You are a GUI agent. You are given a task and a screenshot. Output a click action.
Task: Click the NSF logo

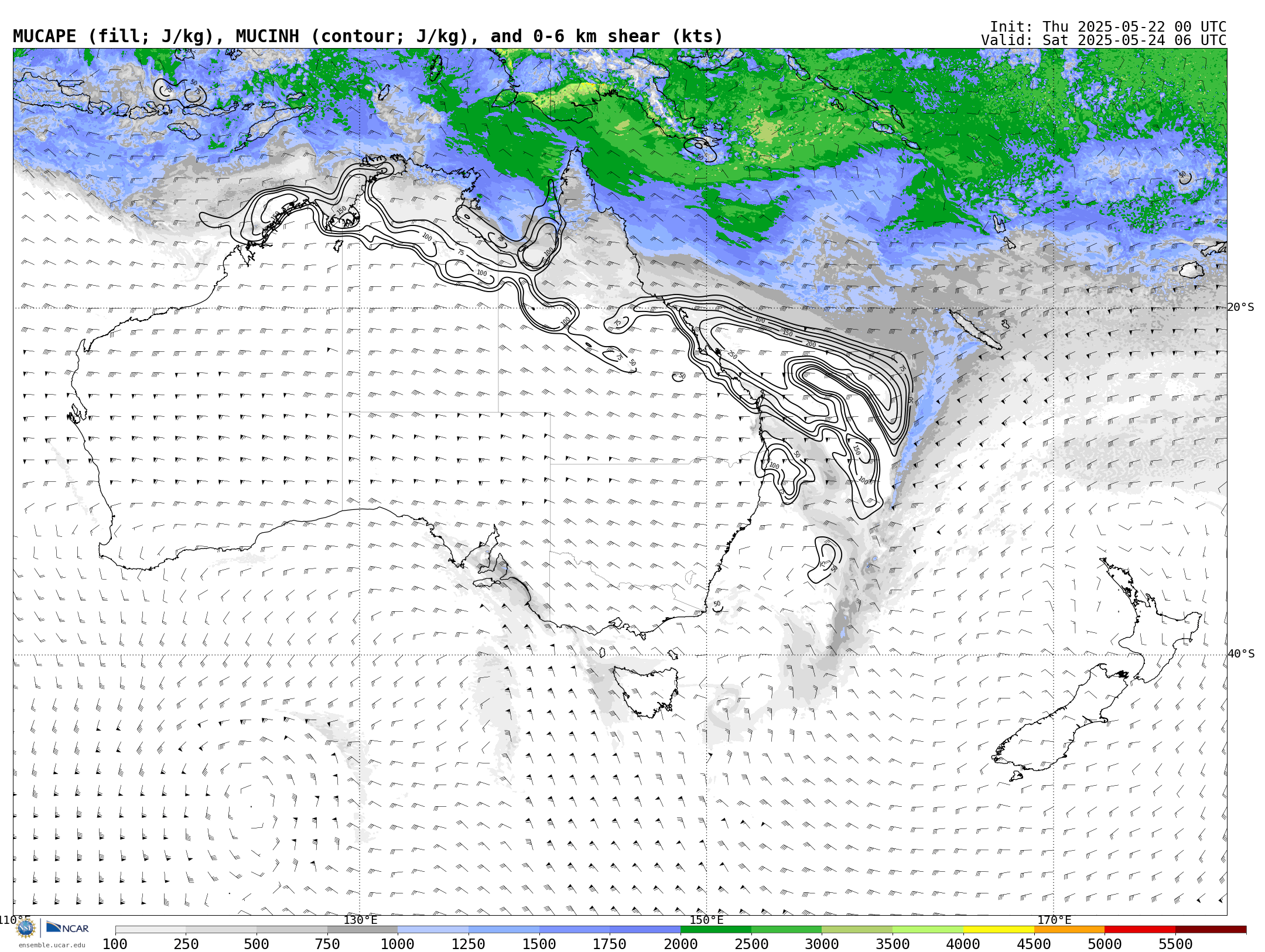click(x=26, y=928)
